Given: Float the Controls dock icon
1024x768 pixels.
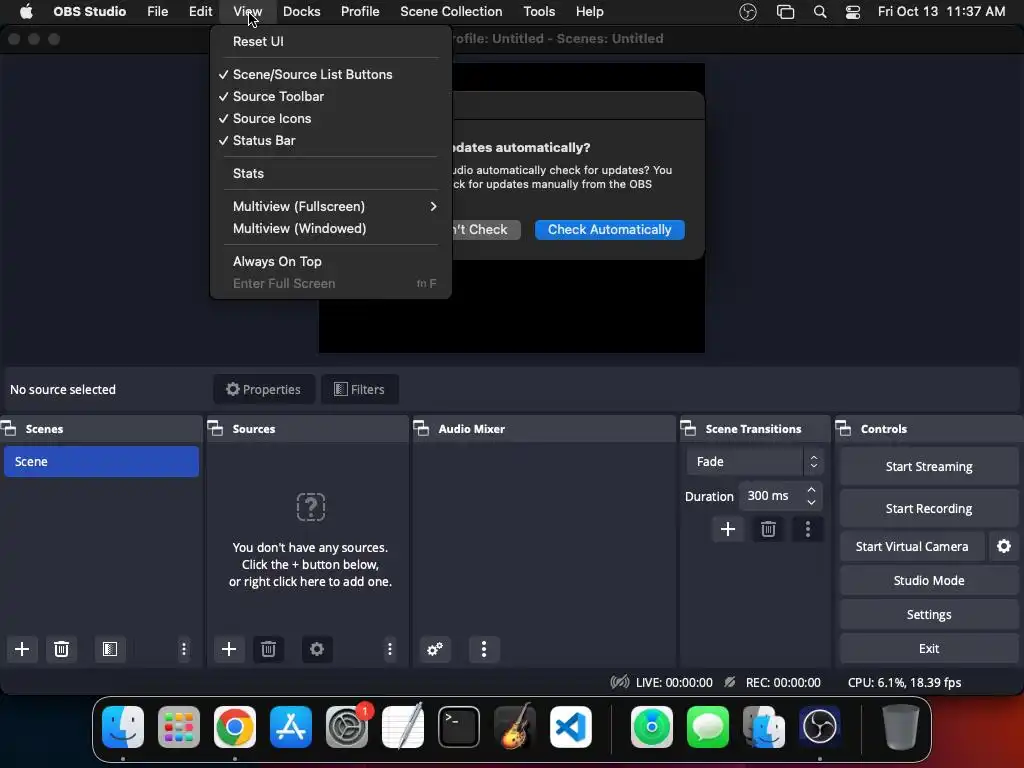Looking at the screenshot, I should tap(844, 429).
